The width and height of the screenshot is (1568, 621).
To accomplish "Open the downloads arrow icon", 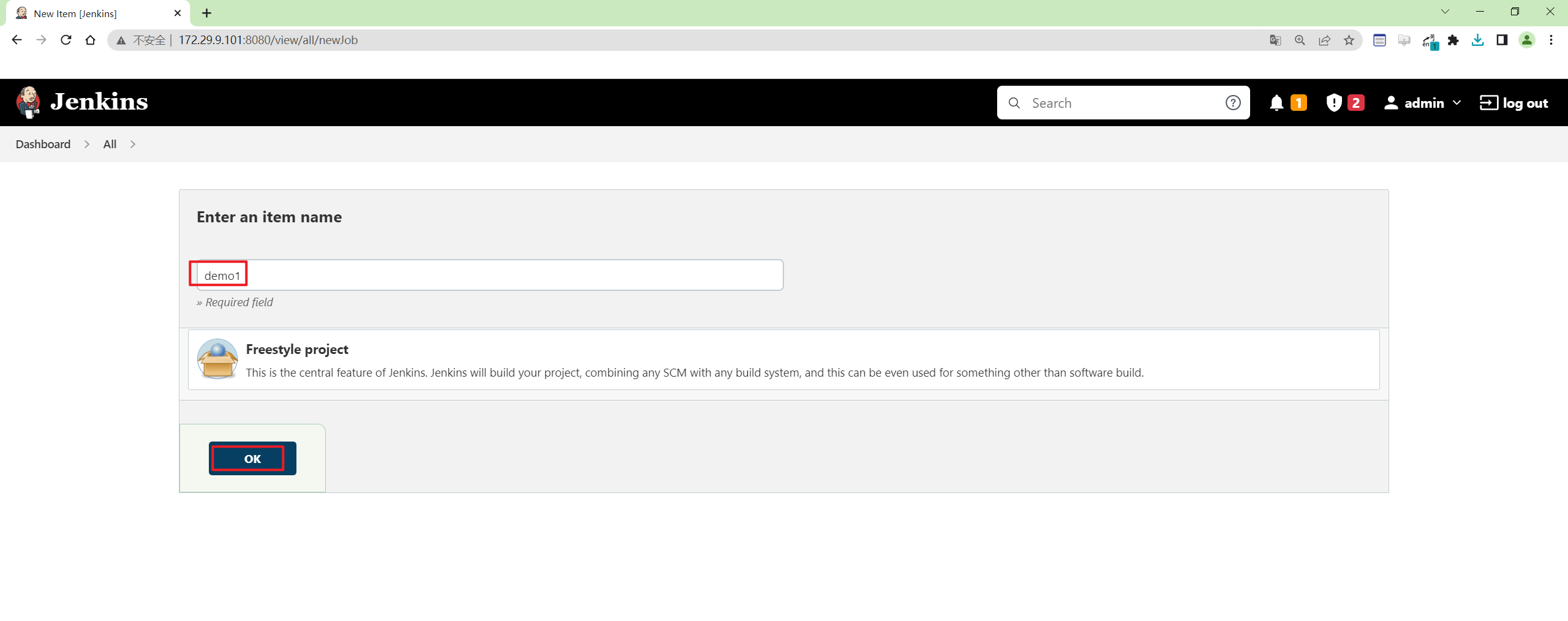I will [x=1477, y=40].
